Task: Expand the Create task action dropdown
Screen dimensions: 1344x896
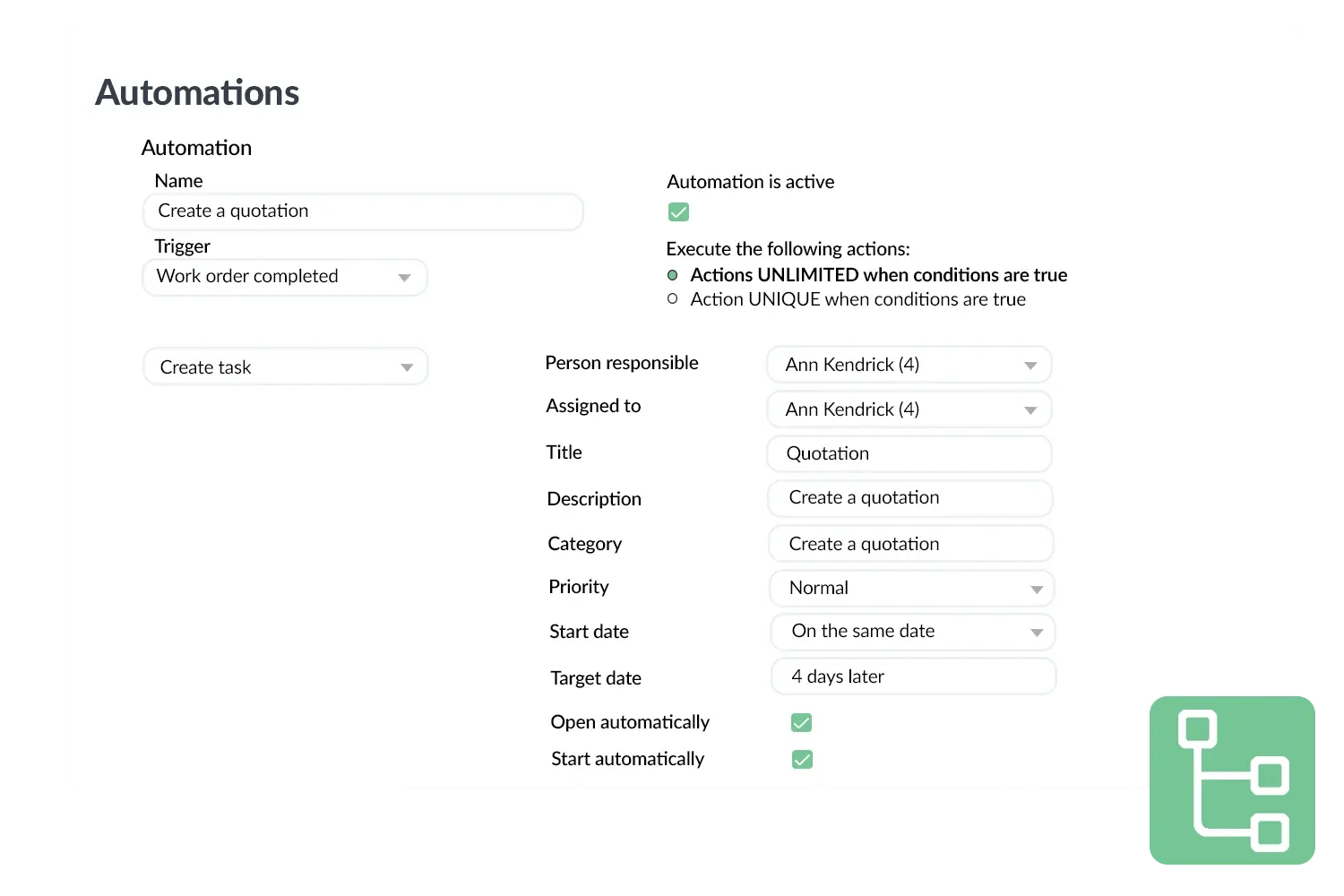Action: pyautogui.click(x=285, y=366)
